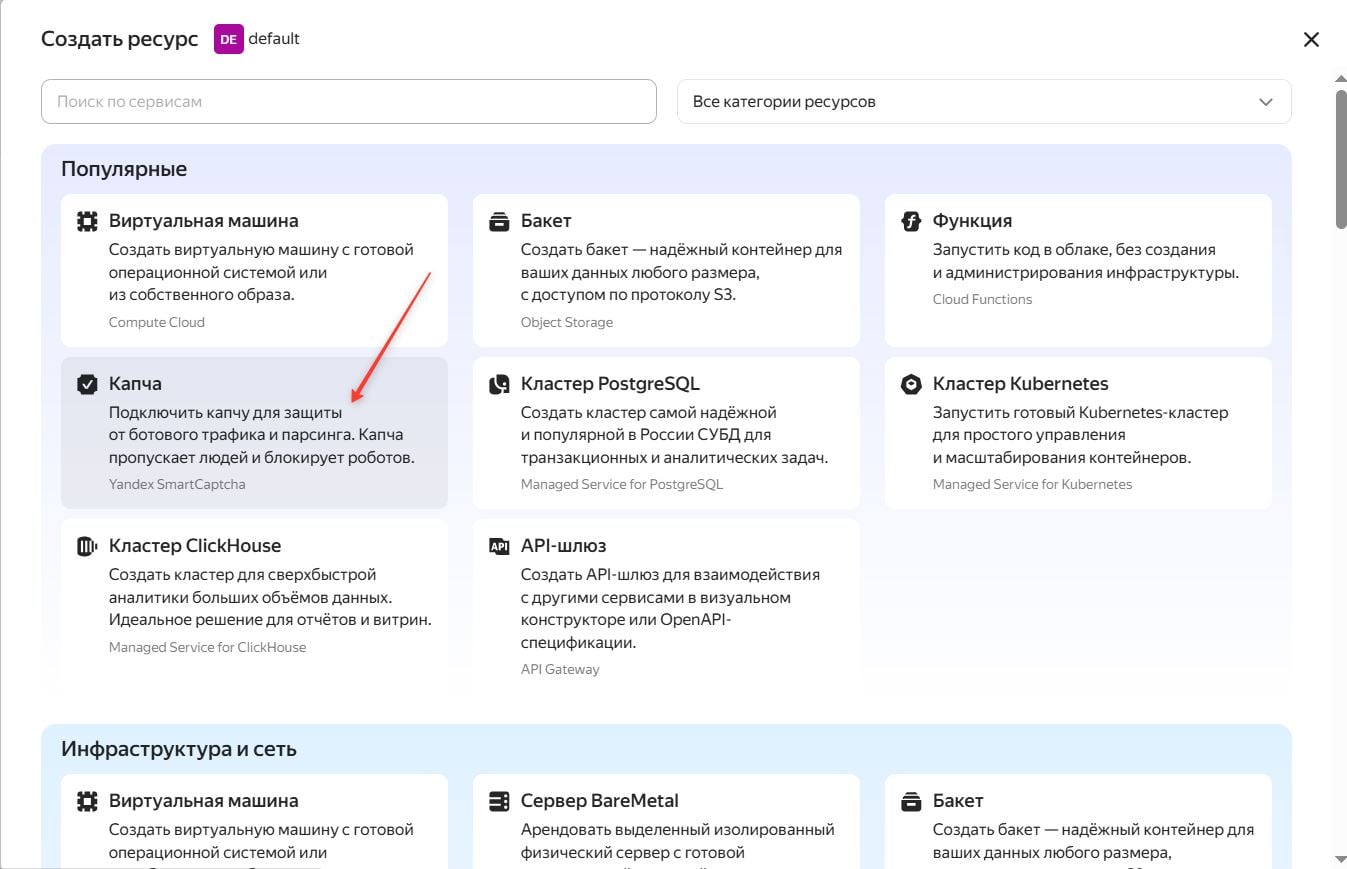Click the purple DE folder badge
This screenshot has width=1347, height=869.
229,39
